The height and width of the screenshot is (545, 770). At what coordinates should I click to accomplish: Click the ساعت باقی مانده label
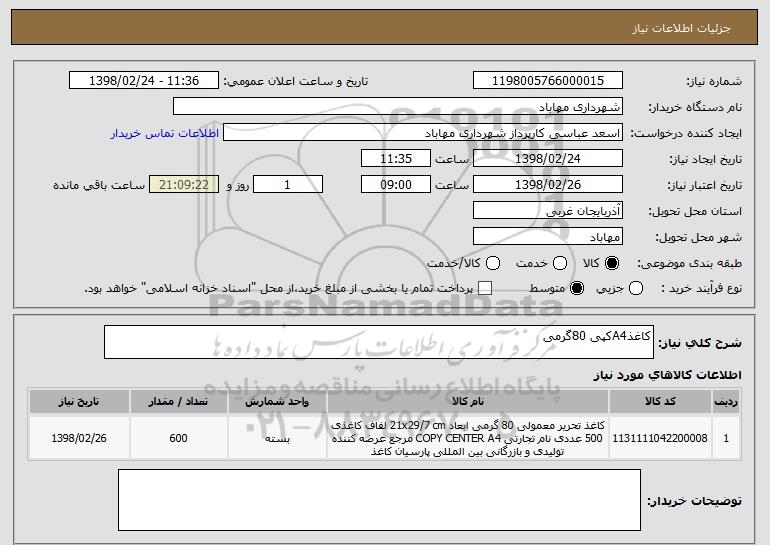coord(99,185)
